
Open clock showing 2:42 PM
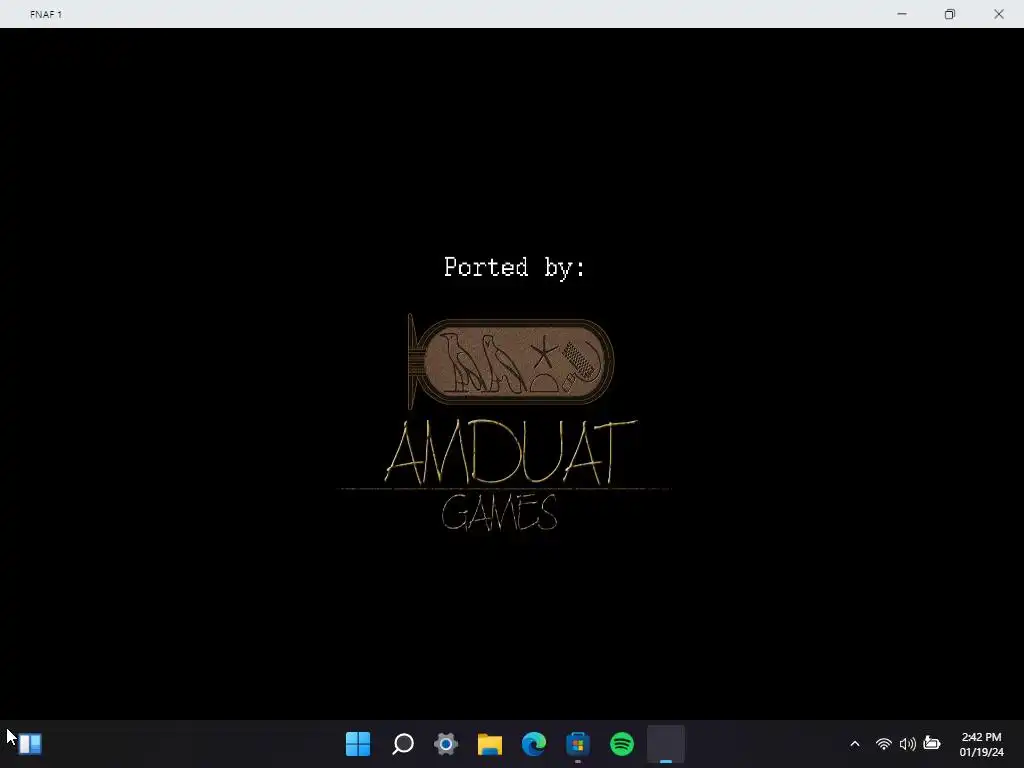[x=982, y=744]
